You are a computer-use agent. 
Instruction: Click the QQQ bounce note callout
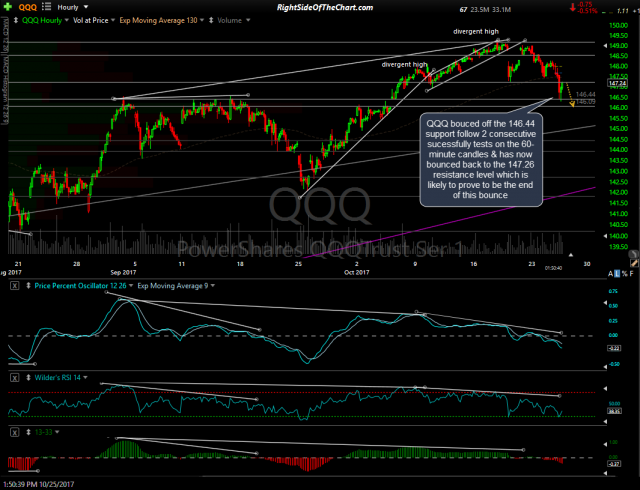(x=481, y=159)
